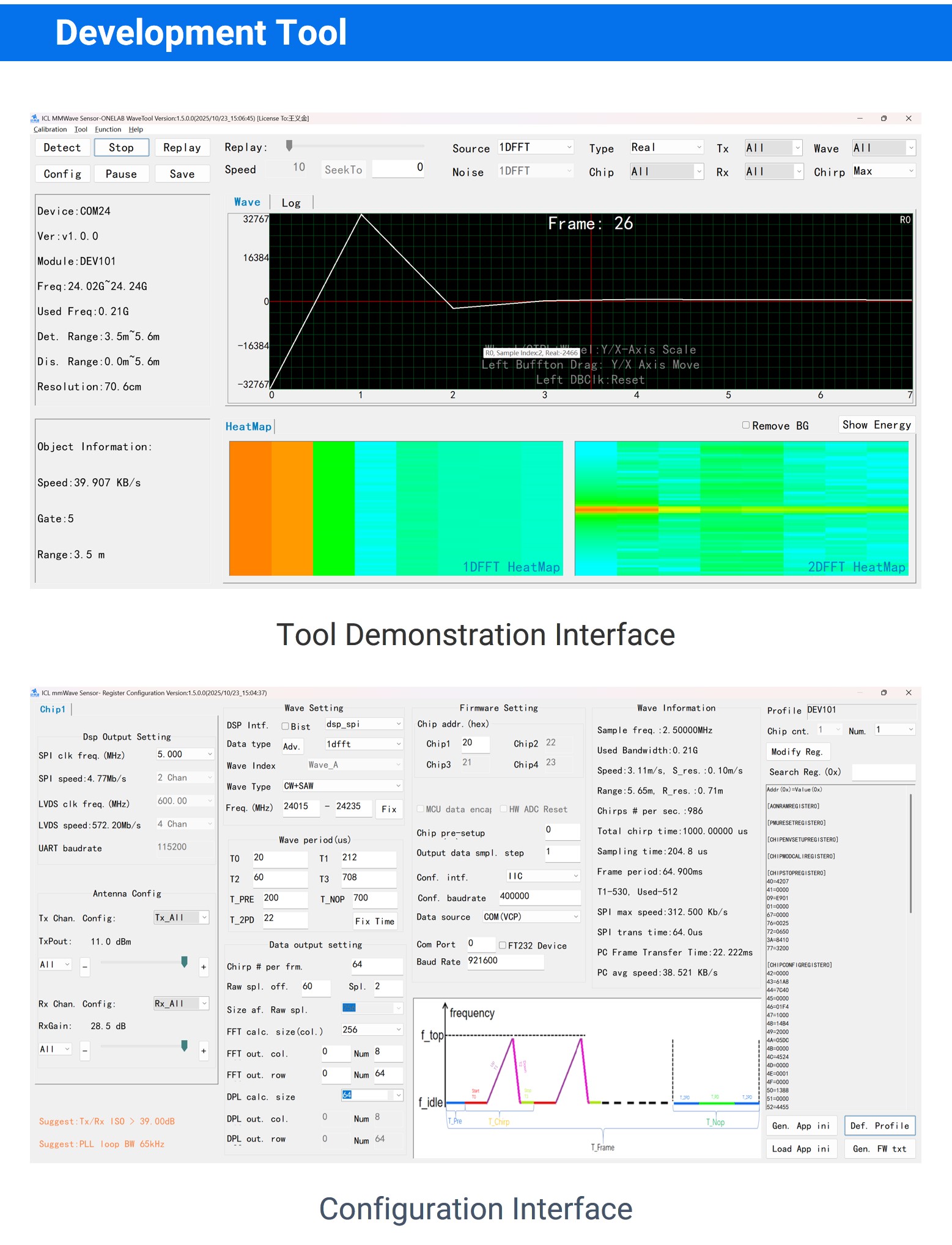Click the Show Energy button
This screenshot has width=952, height=1245.
(876, 425)
